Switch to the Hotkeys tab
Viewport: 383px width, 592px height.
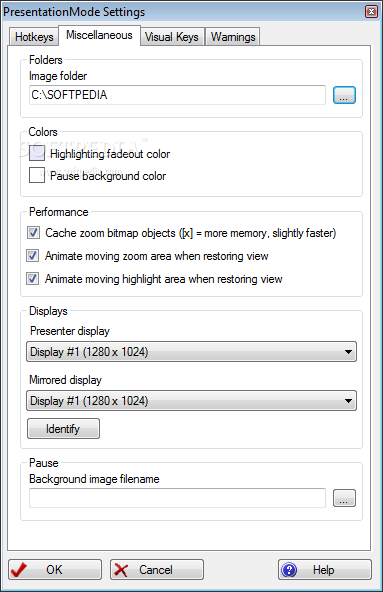(x=34, y=37)
